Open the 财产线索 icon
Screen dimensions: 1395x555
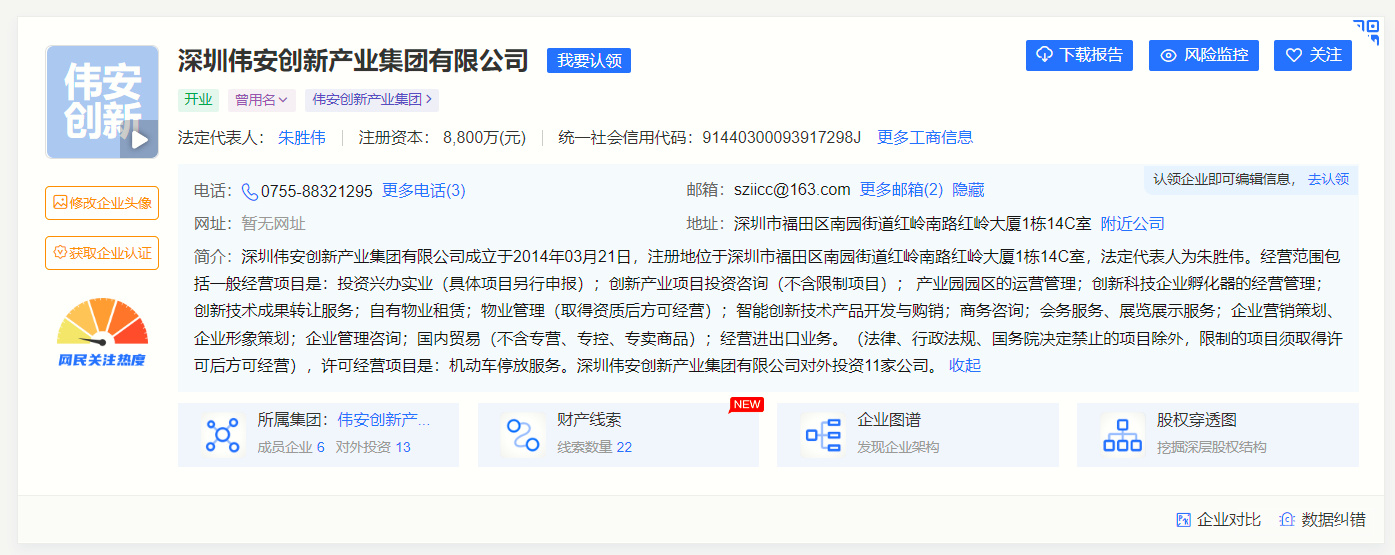point(522,435)
